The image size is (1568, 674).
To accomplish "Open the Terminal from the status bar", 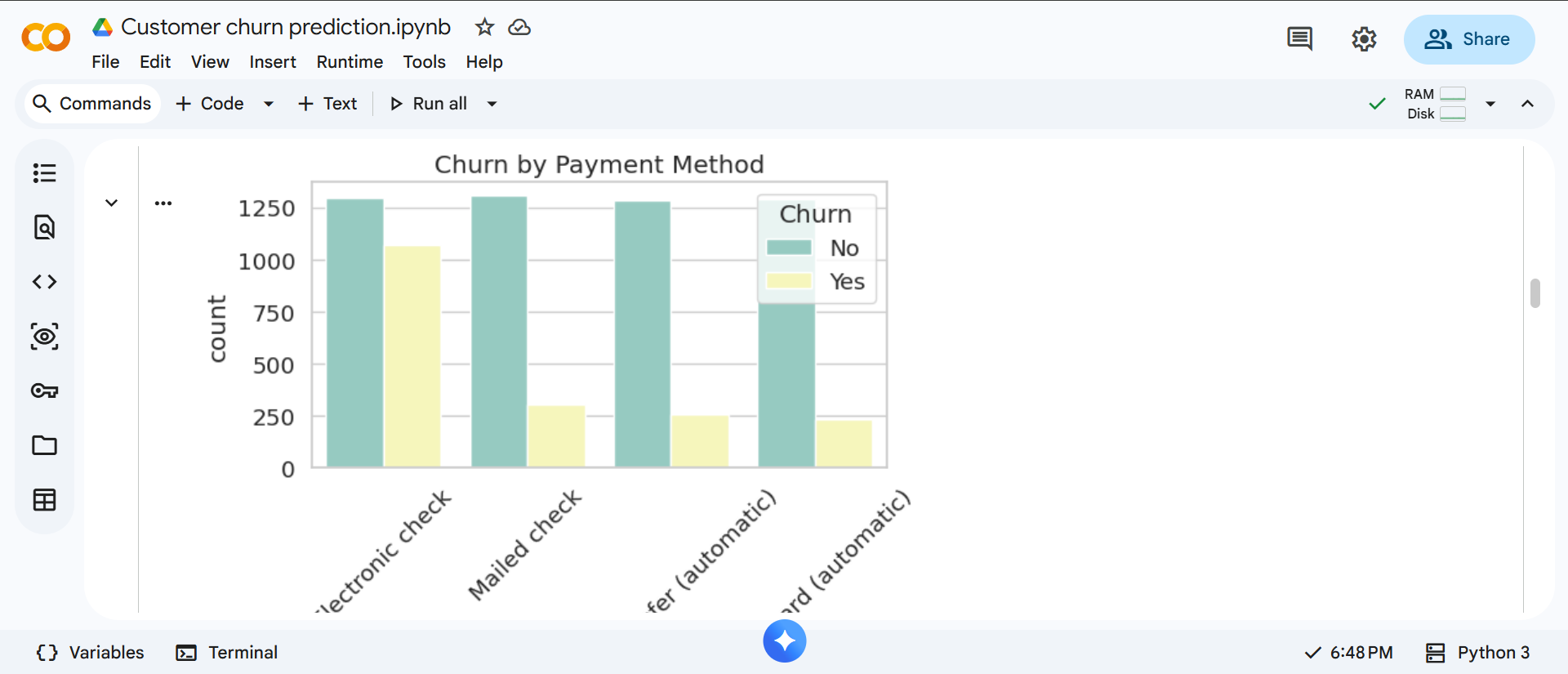I will [227, 652].
